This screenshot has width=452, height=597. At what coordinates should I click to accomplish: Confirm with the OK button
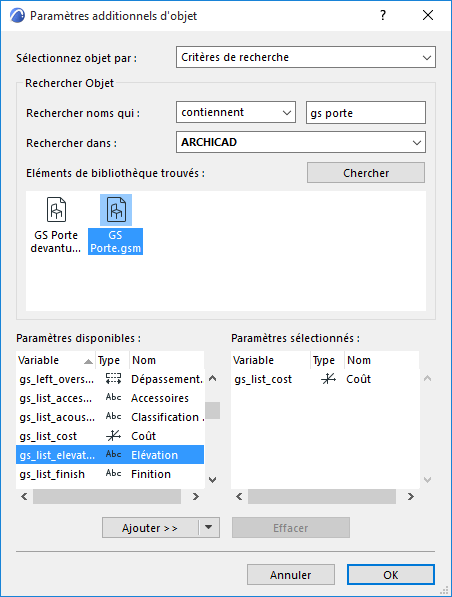click(x=391, y=575)
